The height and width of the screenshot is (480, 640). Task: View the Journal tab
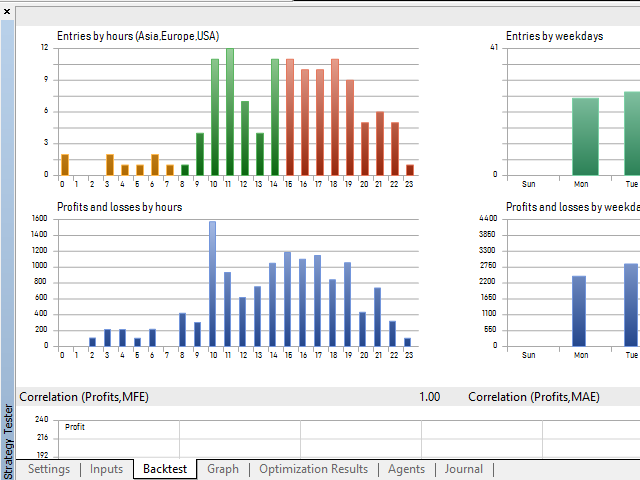point(463,469)
